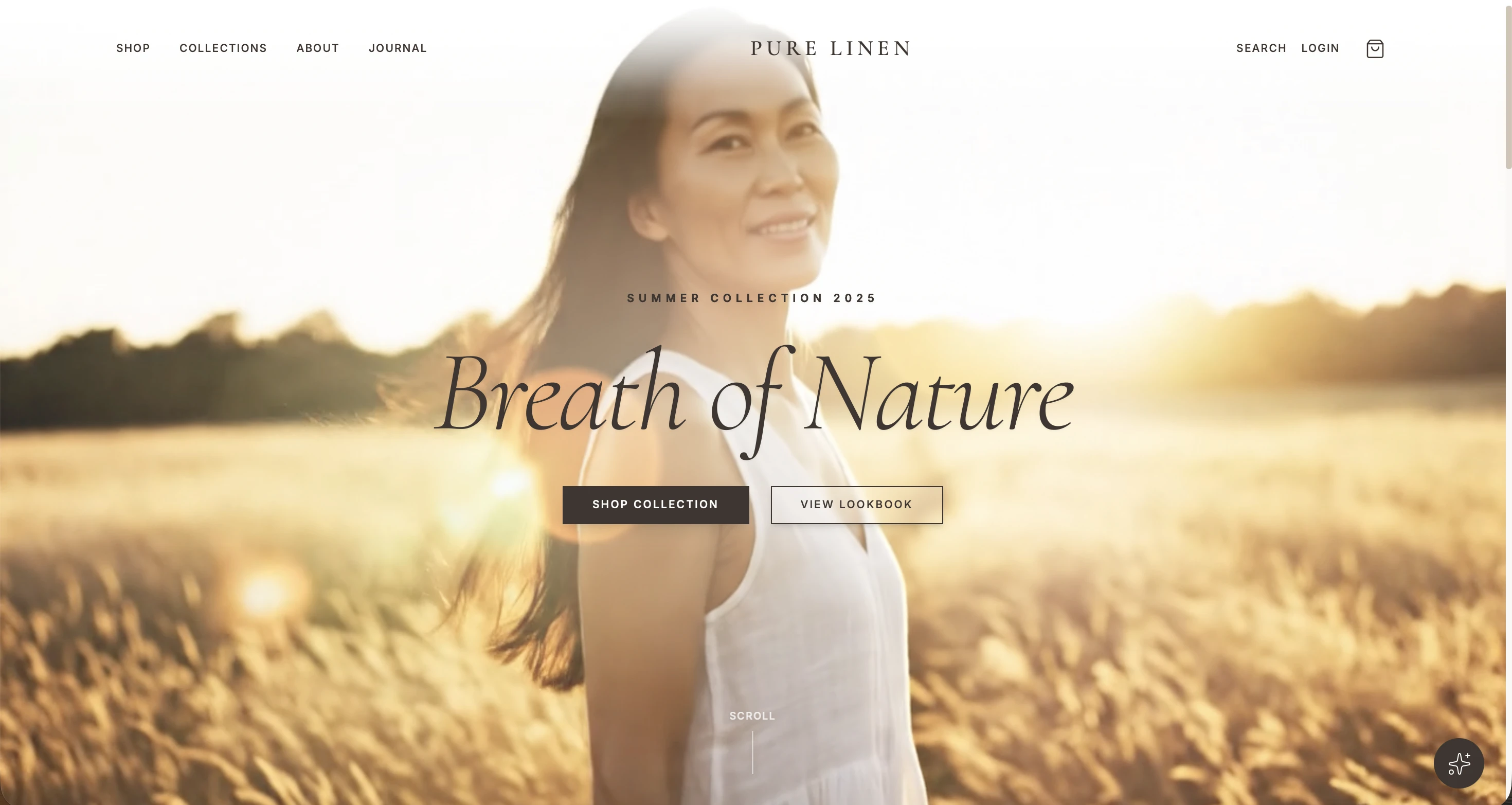Open SEARCH in the header
The width and height of the screenshot is (1512, 805).
click(x=1261, y=48)
